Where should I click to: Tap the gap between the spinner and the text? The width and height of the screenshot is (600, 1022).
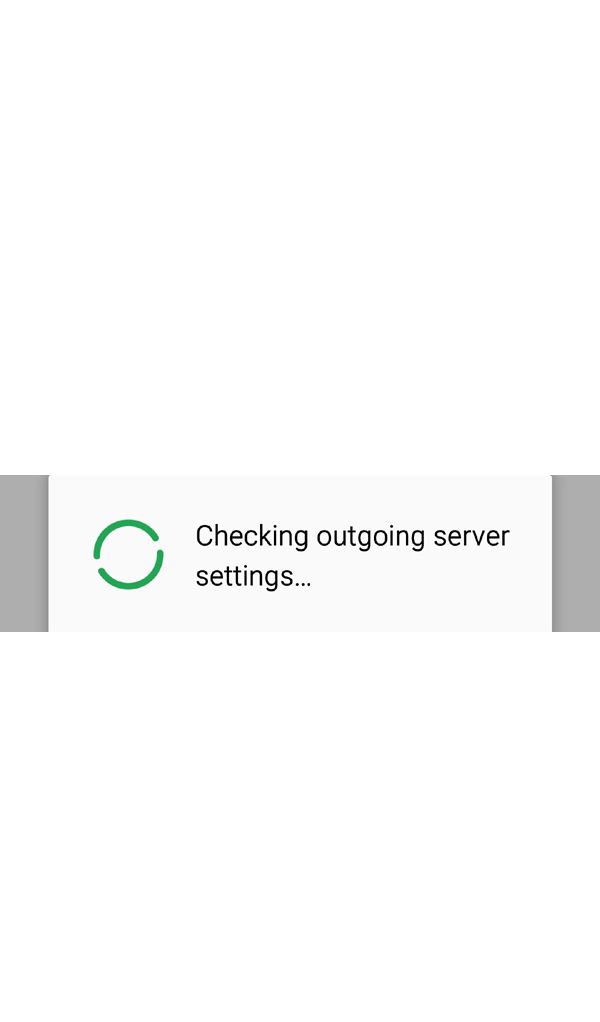pyautogui.click(x=180, y=555)
